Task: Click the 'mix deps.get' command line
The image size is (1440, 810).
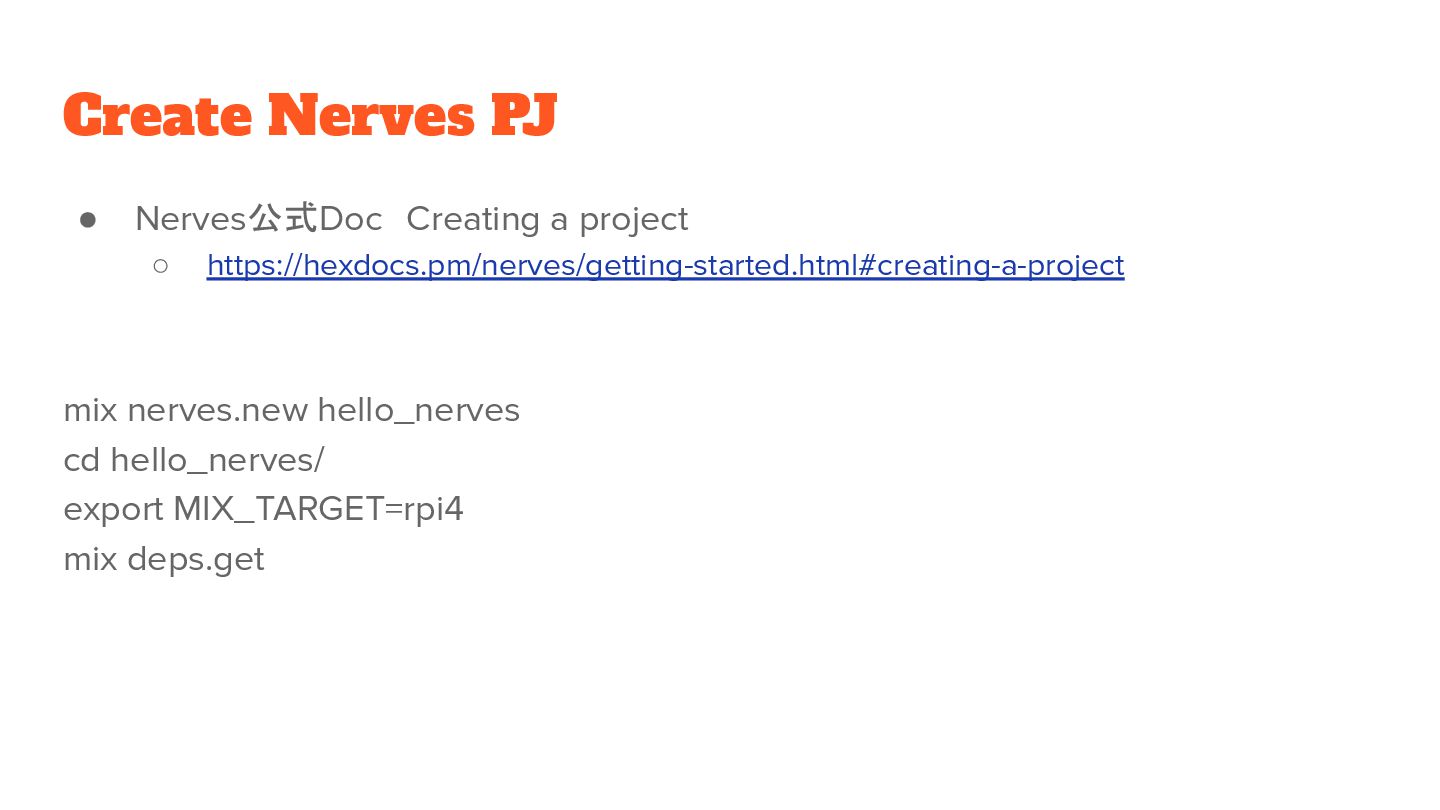Action: coord(164,559)
